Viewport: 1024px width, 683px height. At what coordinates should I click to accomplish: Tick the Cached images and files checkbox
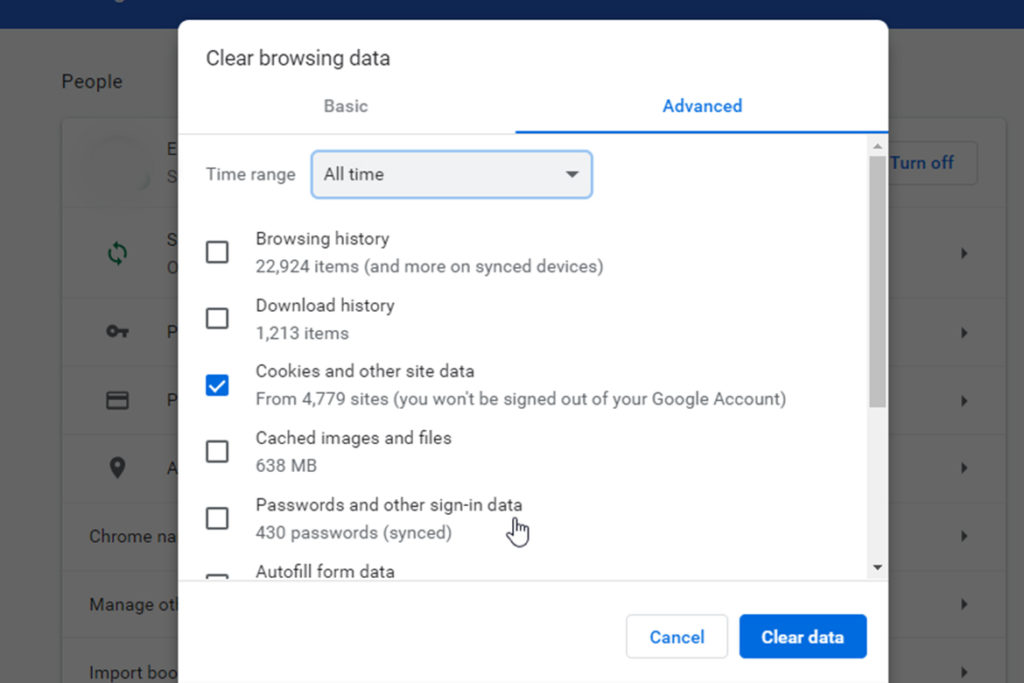pyautogui.click(x=217, y=451)
